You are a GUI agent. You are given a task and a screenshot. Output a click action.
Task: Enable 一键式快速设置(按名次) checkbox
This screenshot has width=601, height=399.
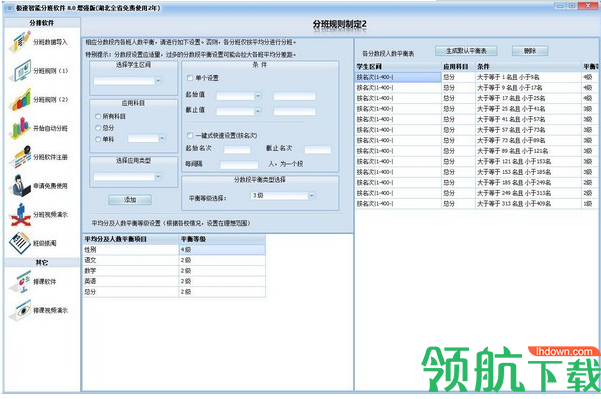coord(190,135)
